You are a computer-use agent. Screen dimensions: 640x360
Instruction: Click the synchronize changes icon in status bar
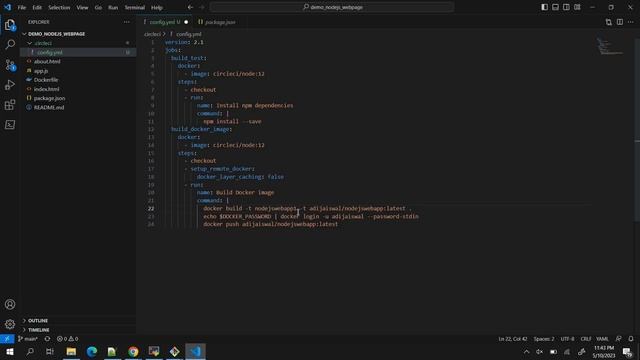pyautogui.click(x=47, y=339)
